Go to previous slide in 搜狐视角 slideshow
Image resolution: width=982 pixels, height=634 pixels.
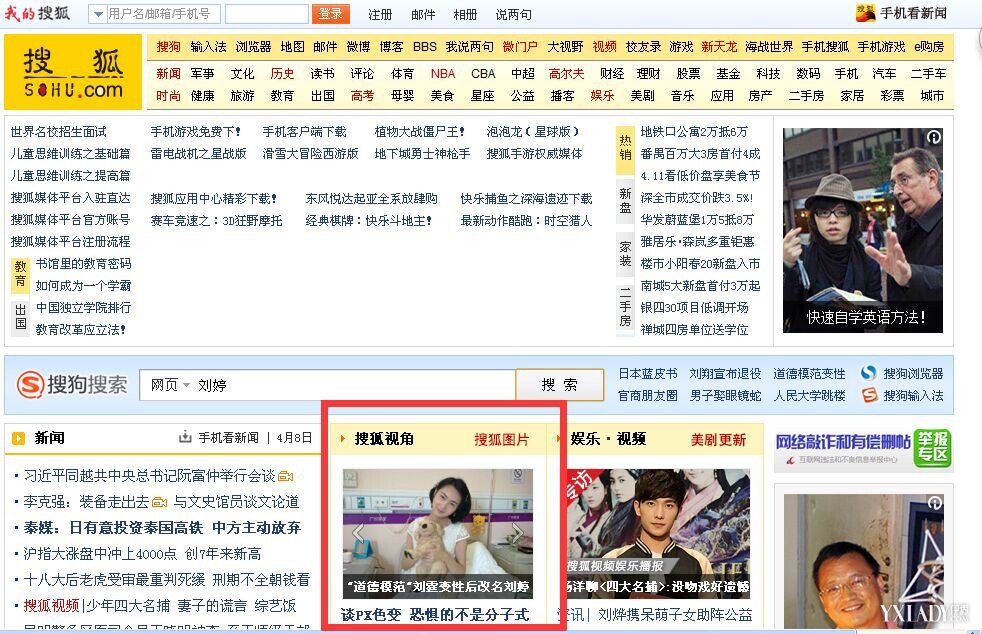[x=357, y=533]
